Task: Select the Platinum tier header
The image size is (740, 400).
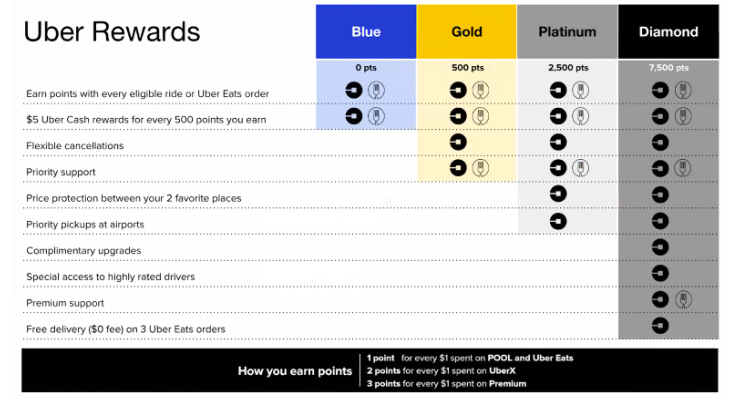Action: [567, 31]
